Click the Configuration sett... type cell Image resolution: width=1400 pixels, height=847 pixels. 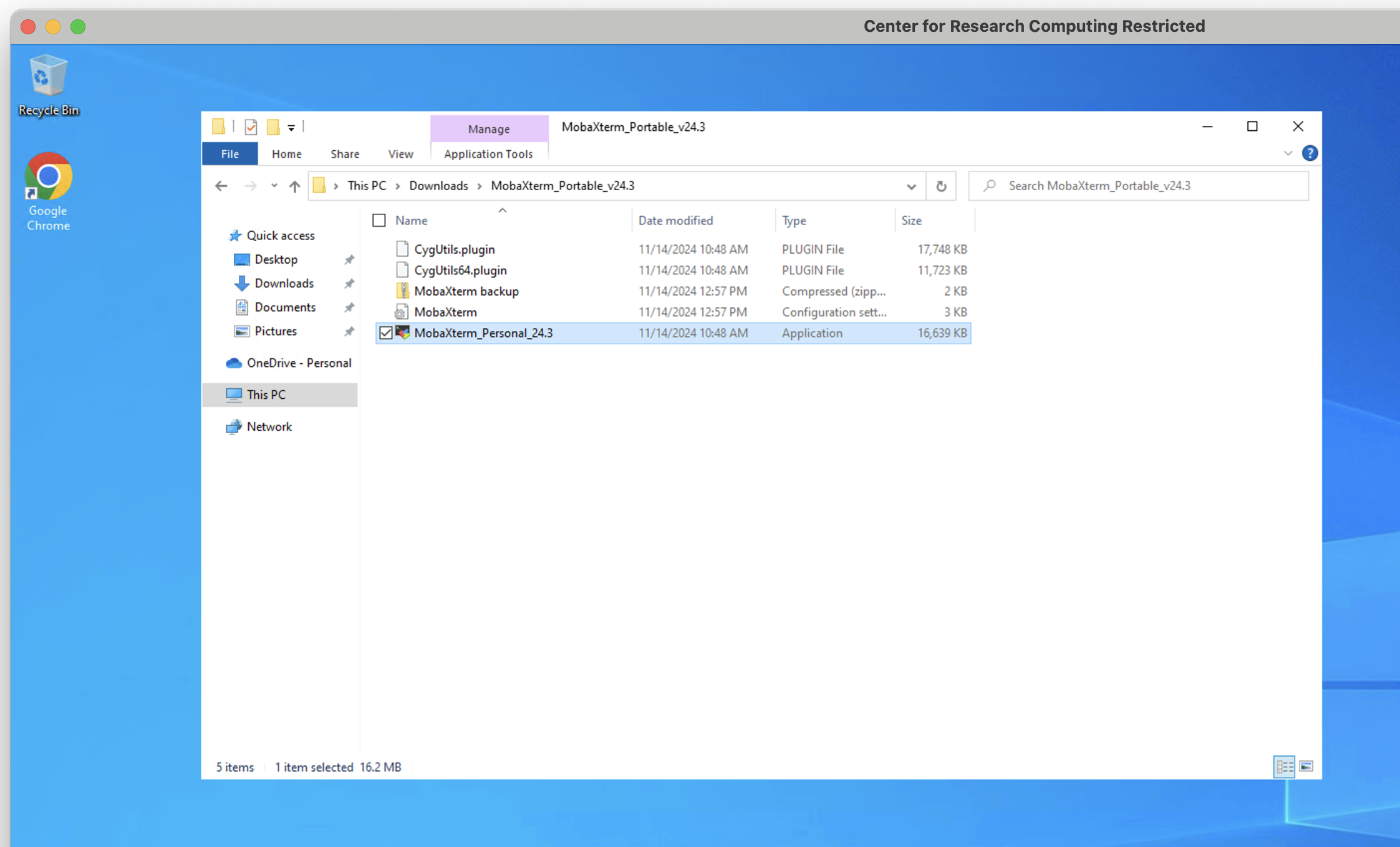(834, 312)
